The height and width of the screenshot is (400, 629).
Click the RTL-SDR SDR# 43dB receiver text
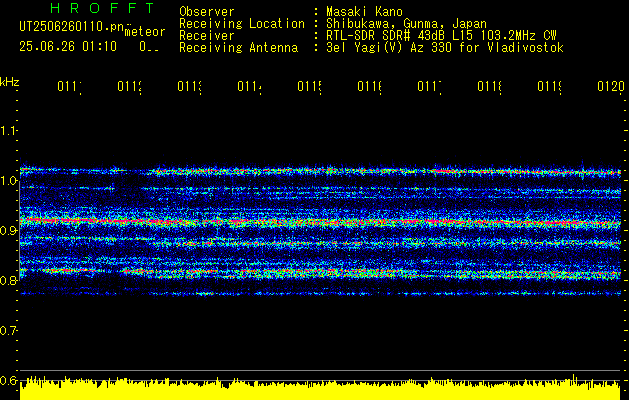[441, 36]
